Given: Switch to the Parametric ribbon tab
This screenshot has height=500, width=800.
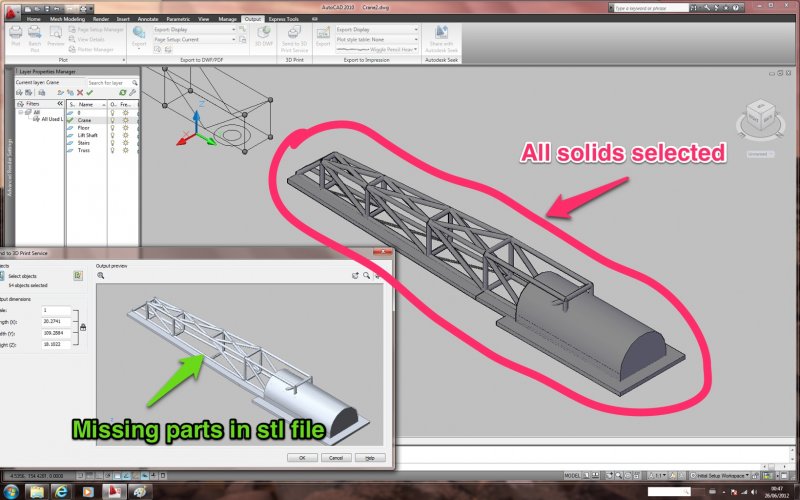Looking at the screenshot, I should [x=178, y=19].
